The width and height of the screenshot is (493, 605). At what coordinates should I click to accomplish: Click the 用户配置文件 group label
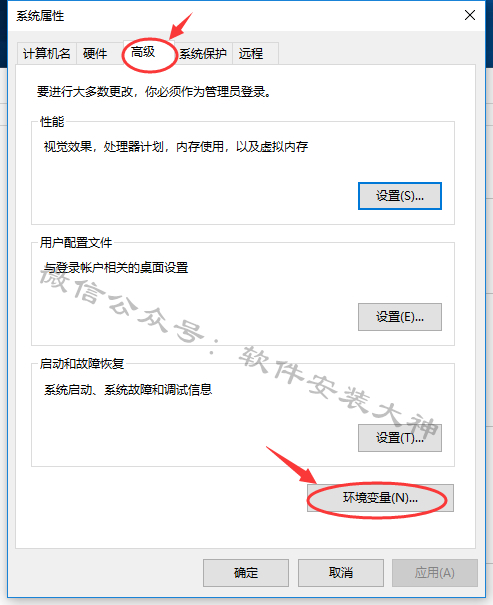[76, 243]
